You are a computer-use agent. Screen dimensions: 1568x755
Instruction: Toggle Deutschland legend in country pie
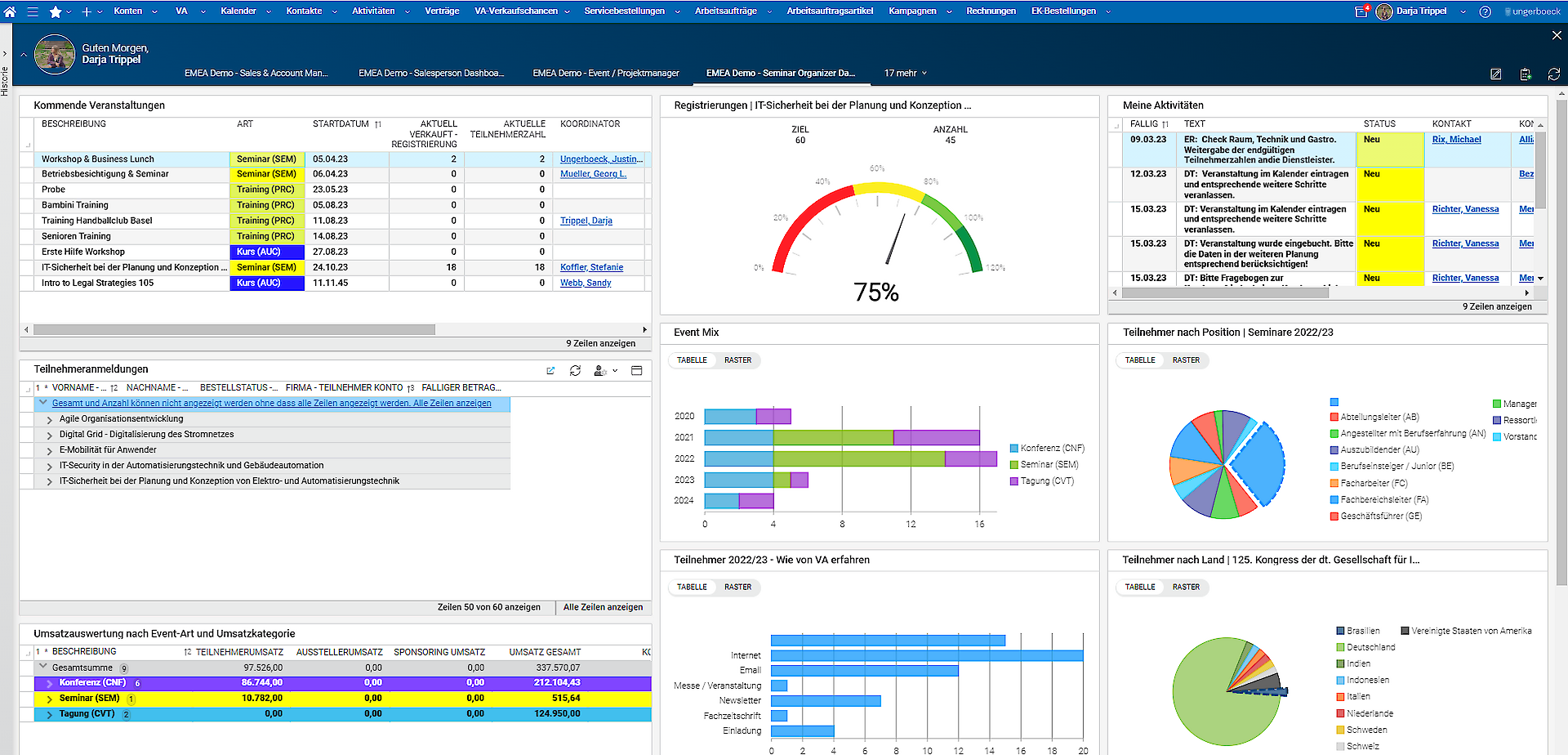click(x=1365, y=648)
